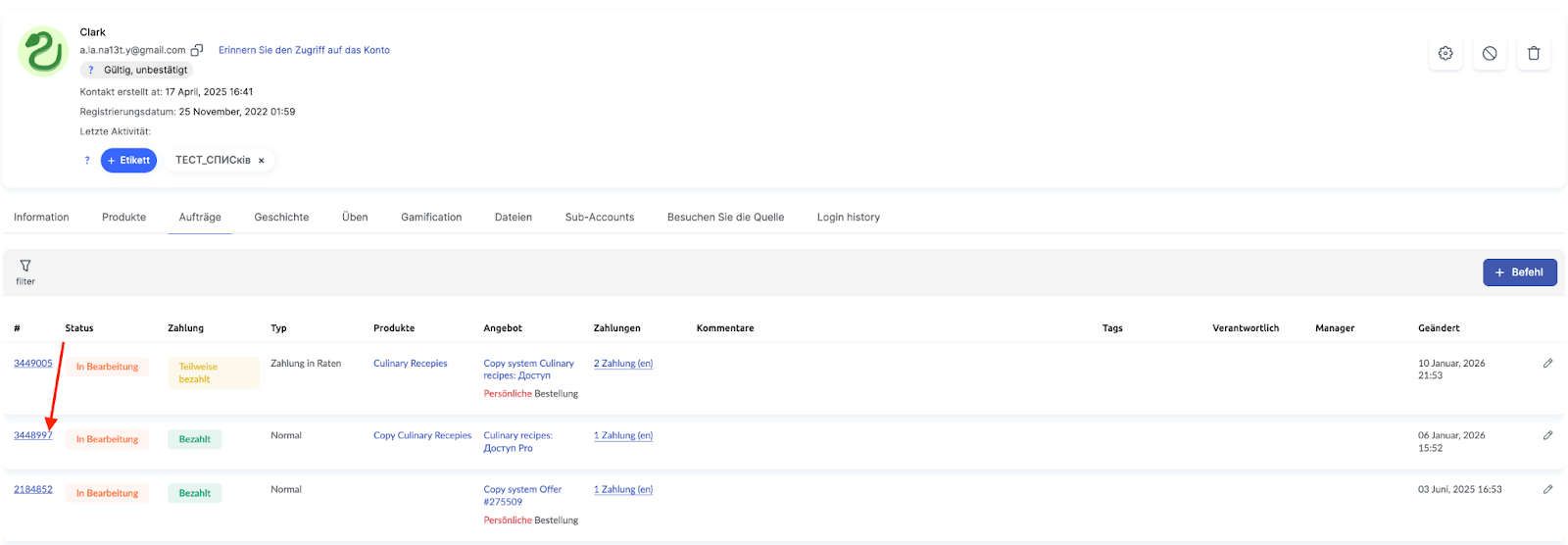Open the Login history tab
This screenshot has width=1568, height=545.
(x=848, y=218)
